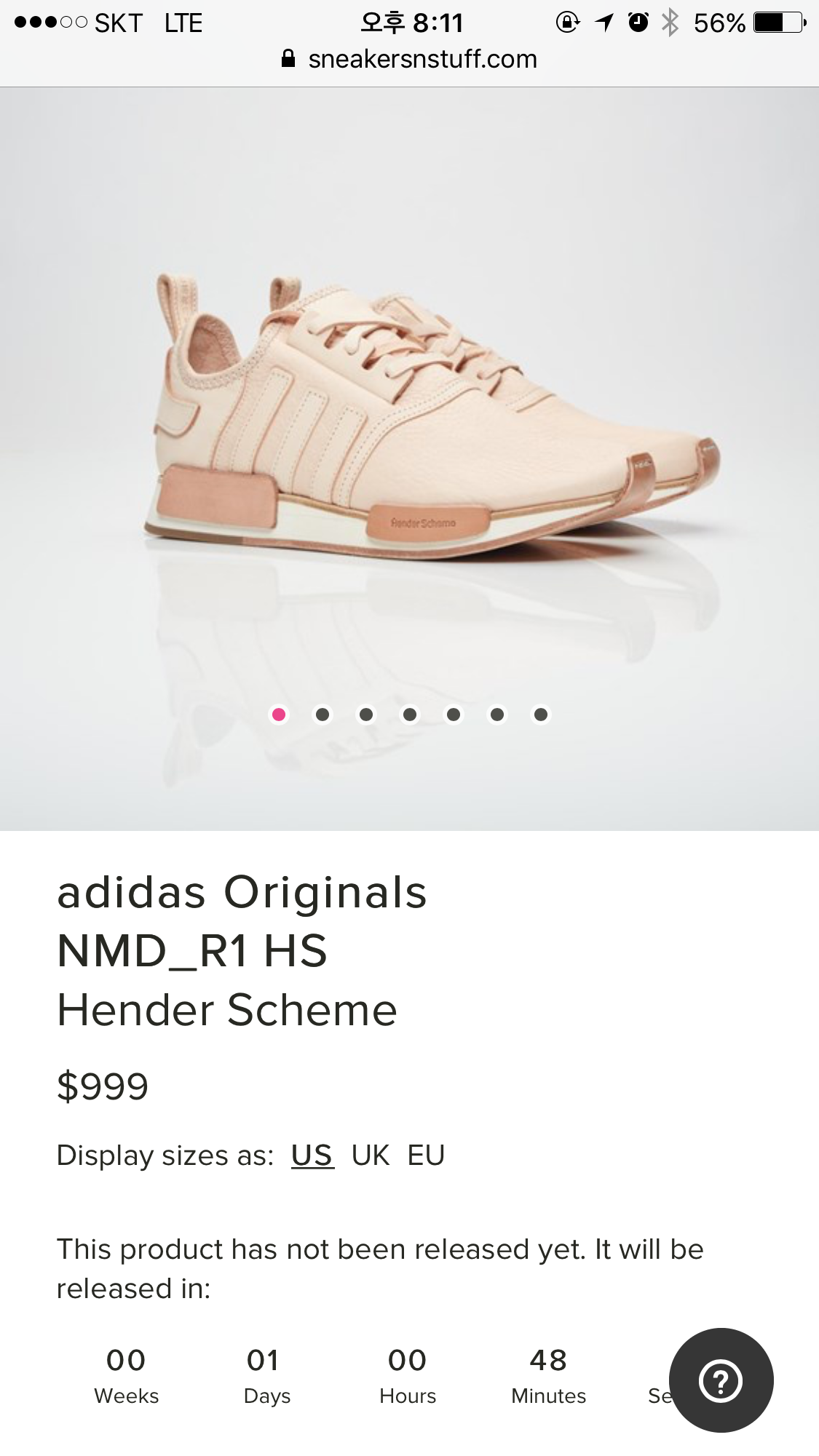Viewport: 819px width, 1456px height.
Task: Tap the sneakersnstuff.com address bar
Action: 409,59
